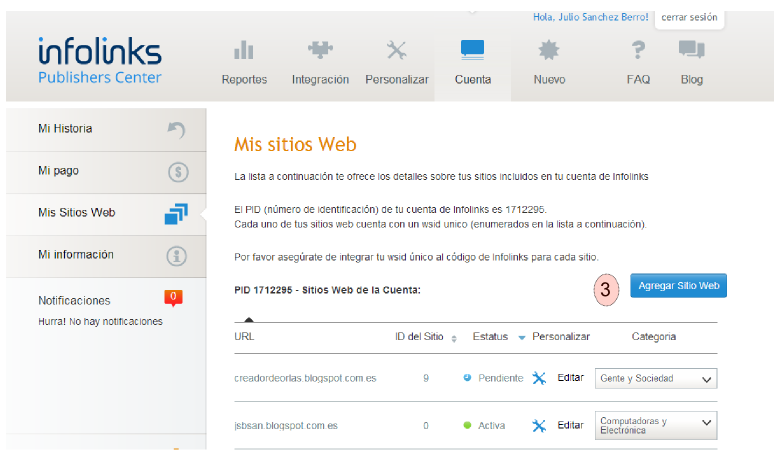Click the Mi pago dollar coin icon
This screenshot has height=455, width=774.
178,172
